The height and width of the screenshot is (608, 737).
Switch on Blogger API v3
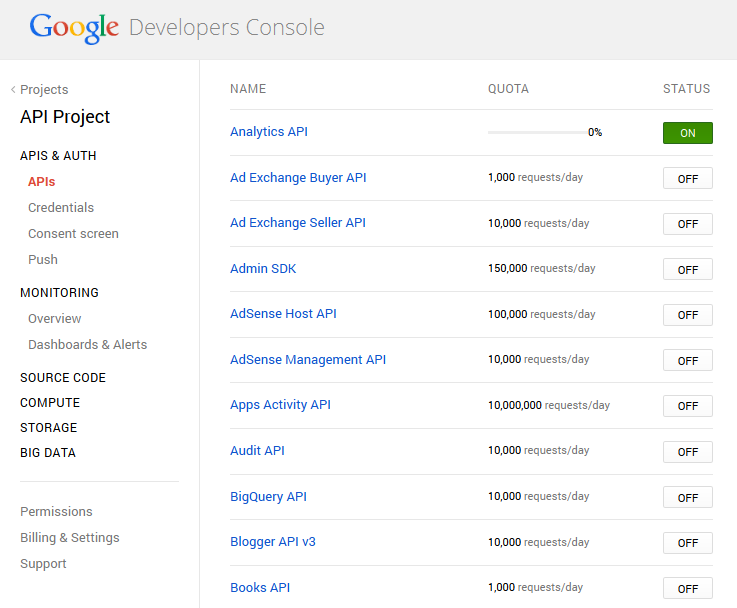[688, 543]
